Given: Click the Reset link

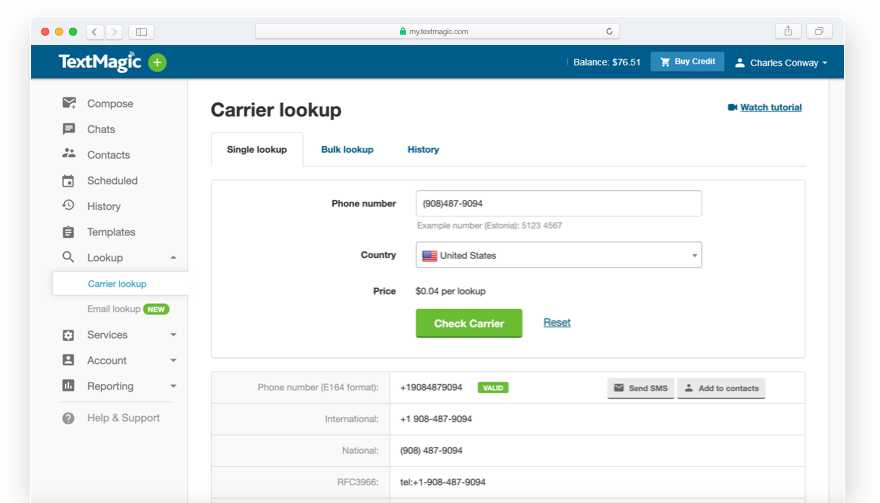Looking at the screenshot, I should click(557, 322).
